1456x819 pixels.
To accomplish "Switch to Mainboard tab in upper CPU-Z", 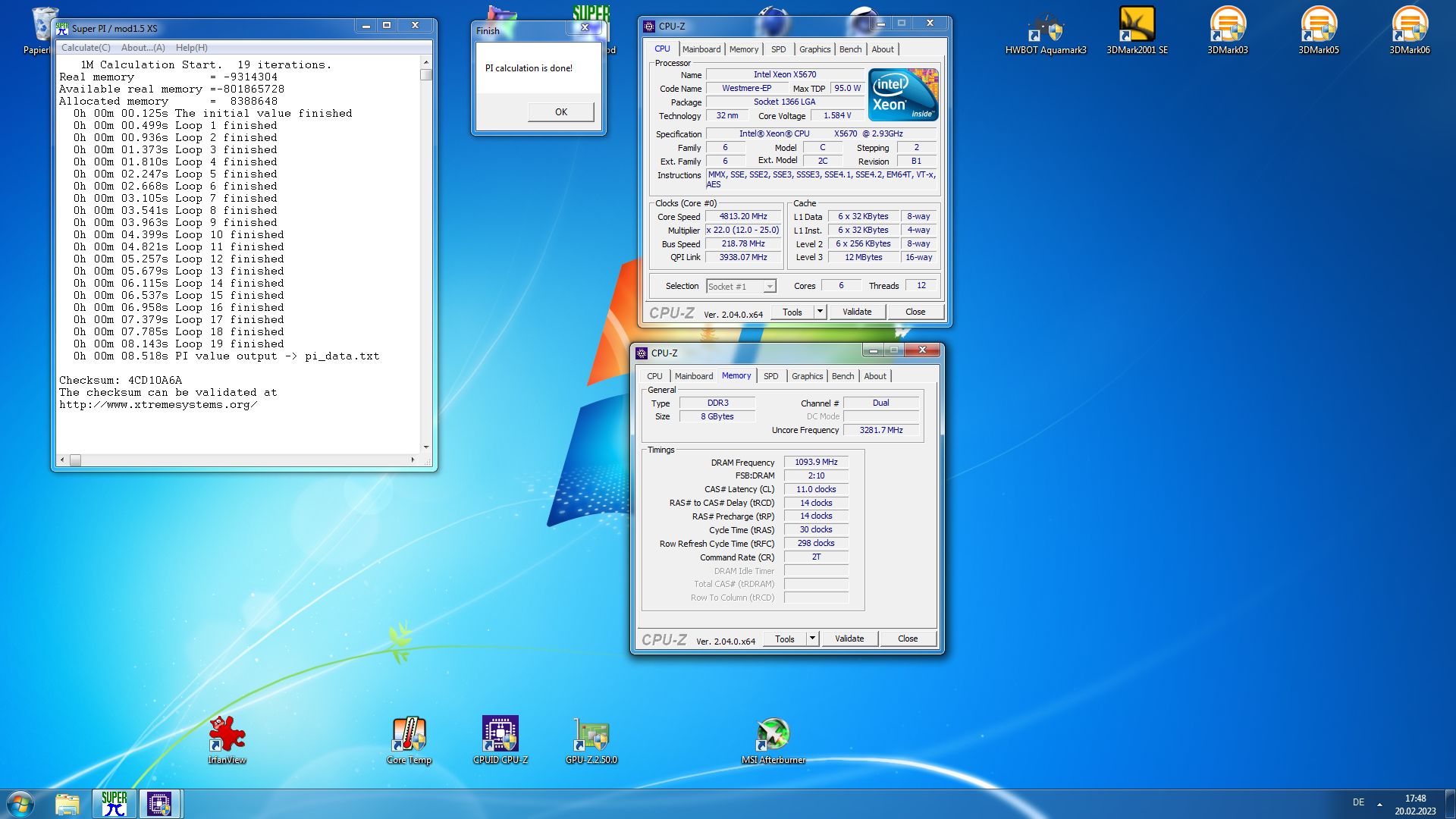I will [701, 49].
